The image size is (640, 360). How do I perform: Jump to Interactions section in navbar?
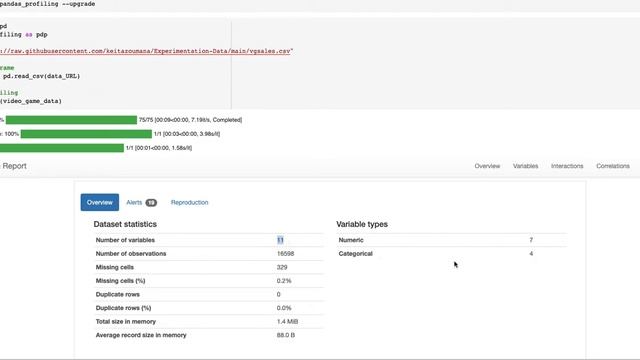coord(567,166)
